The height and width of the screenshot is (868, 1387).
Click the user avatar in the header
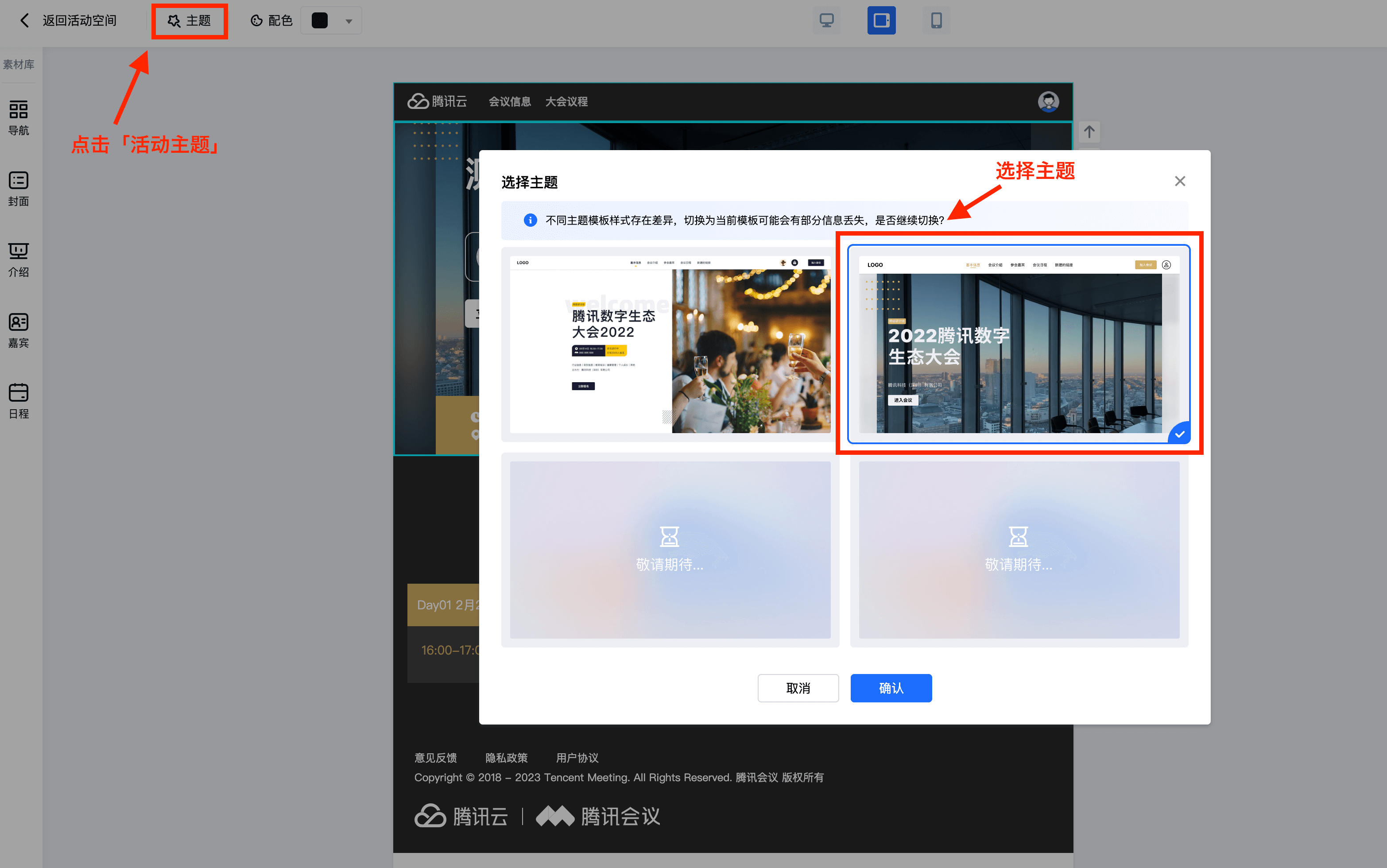point(1048,101)
